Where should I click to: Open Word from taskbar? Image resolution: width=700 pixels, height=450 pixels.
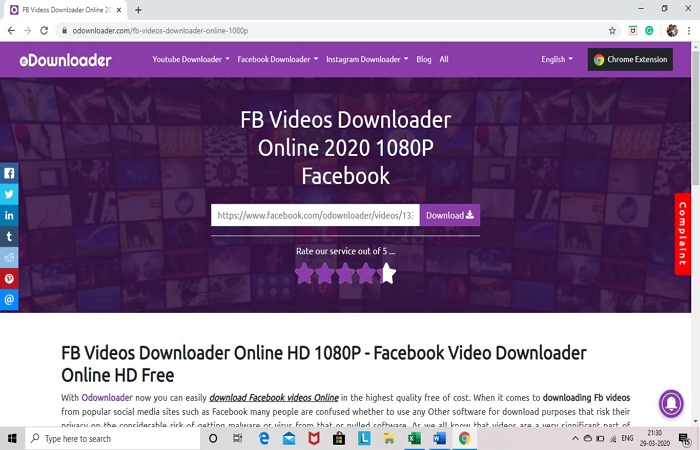pos(439,438)
